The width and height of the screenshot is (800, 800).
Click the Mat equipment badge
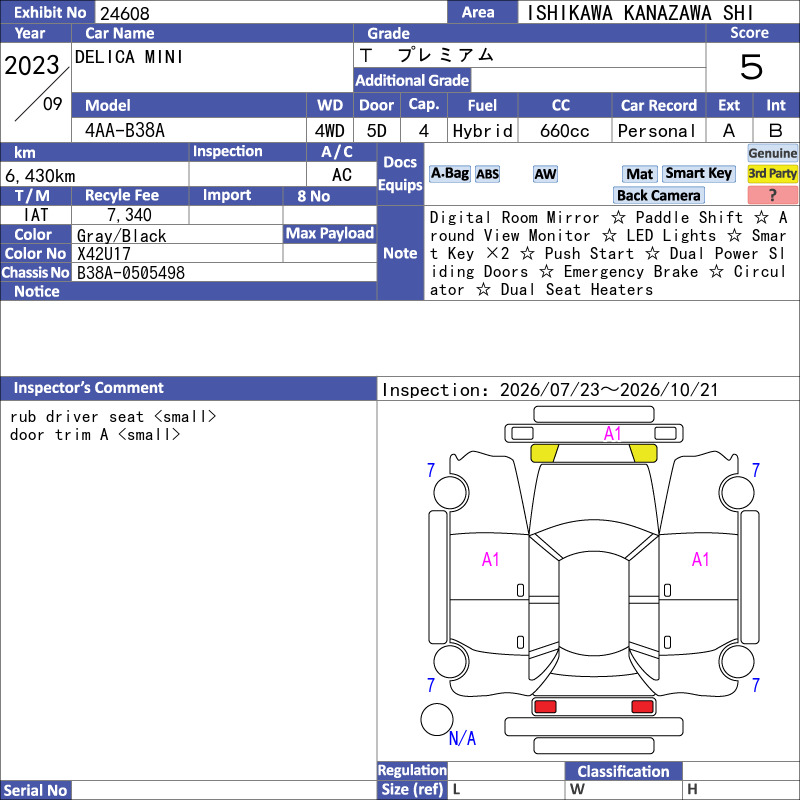[x=640, y=174]
